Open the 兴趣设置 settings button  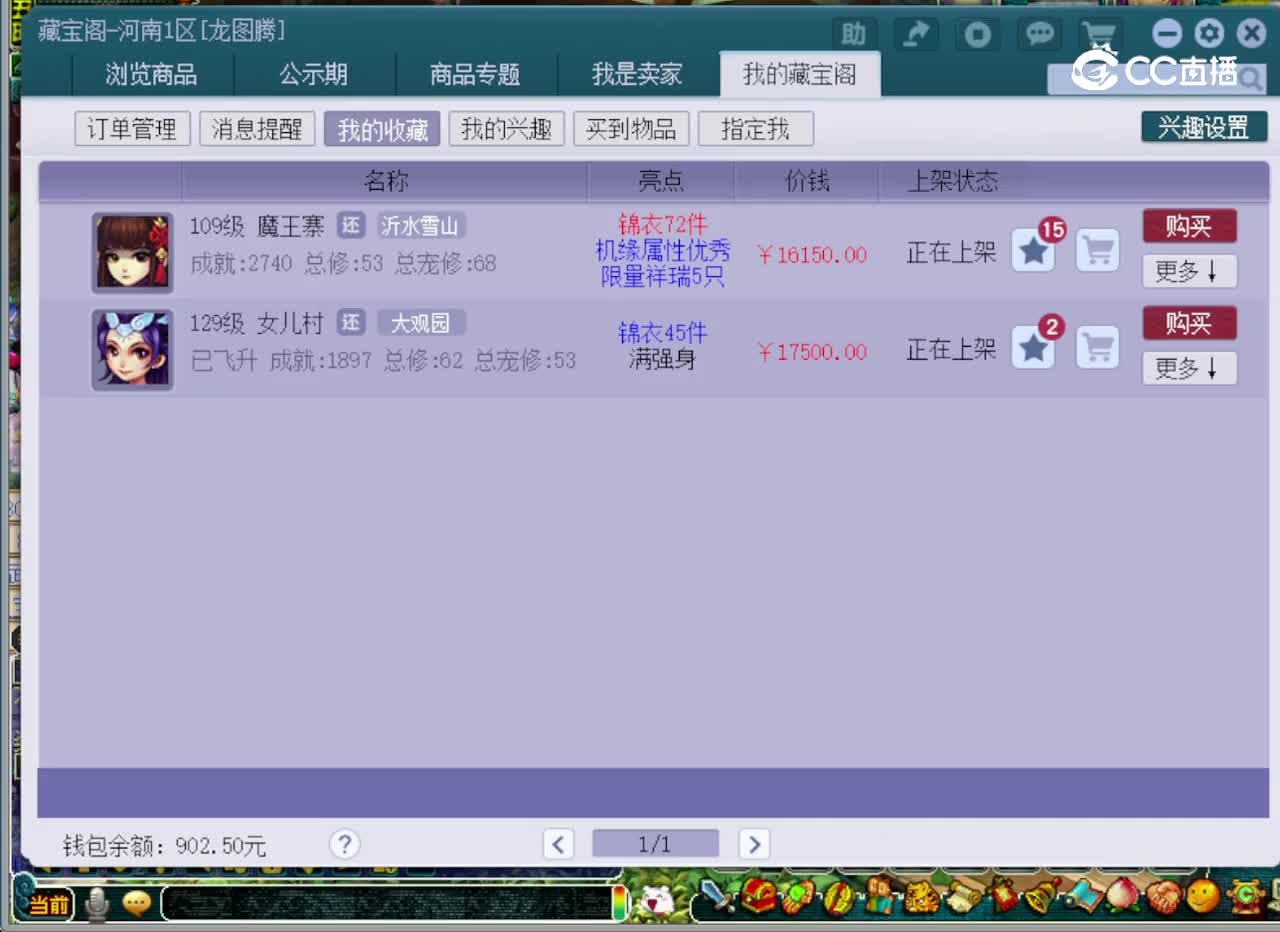[x=1205, y=127]
